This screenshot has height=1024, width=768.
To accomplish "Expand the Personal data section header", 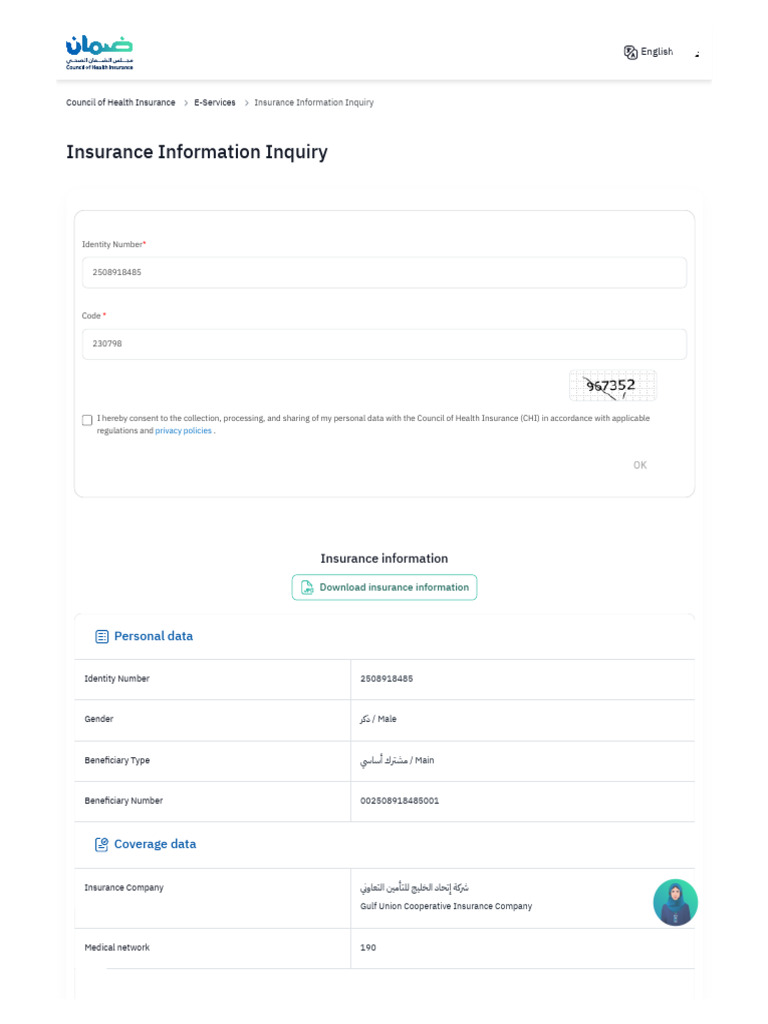I will [153, 636].
